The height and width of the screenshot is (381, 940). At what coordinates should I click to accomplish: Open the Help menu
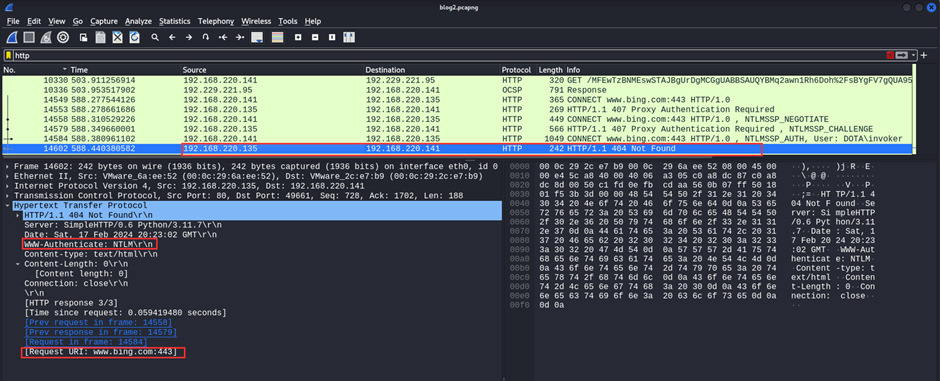313,21
